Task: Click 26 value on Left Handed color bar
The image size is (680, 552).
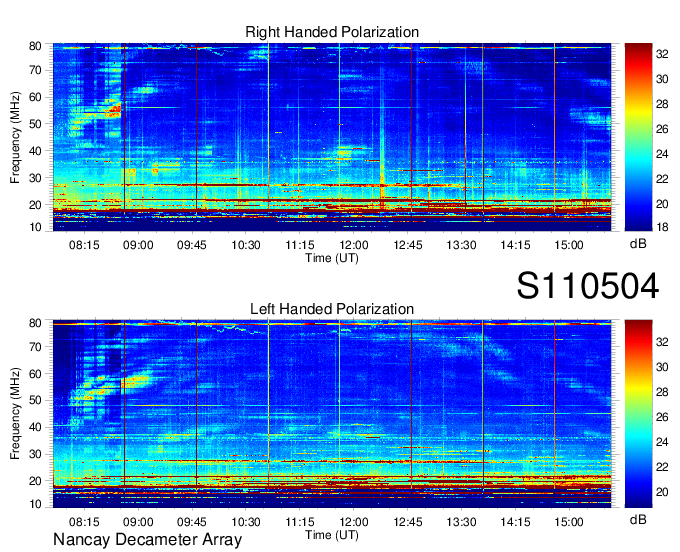Action: pos(662,417)
